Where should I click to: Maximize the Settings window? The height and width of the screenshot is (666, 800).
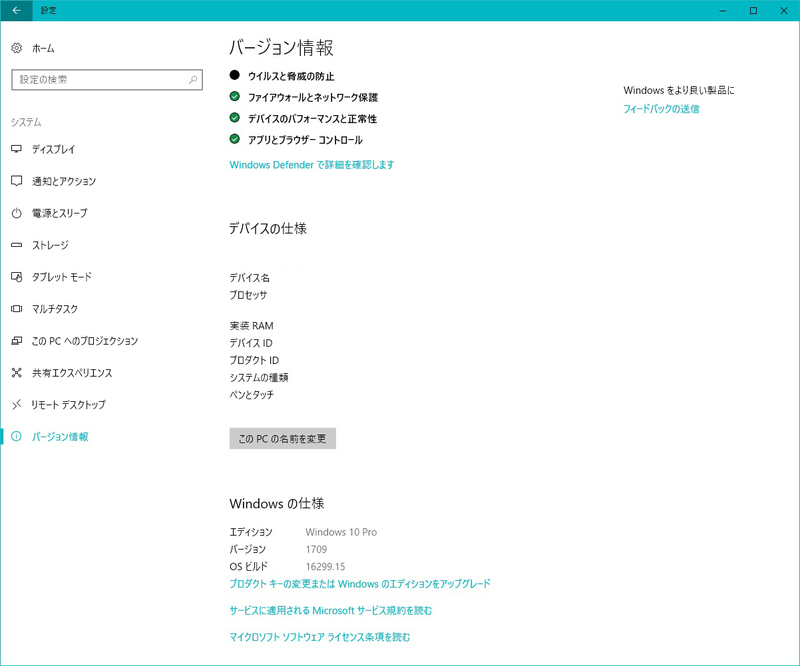coord(753,10)
